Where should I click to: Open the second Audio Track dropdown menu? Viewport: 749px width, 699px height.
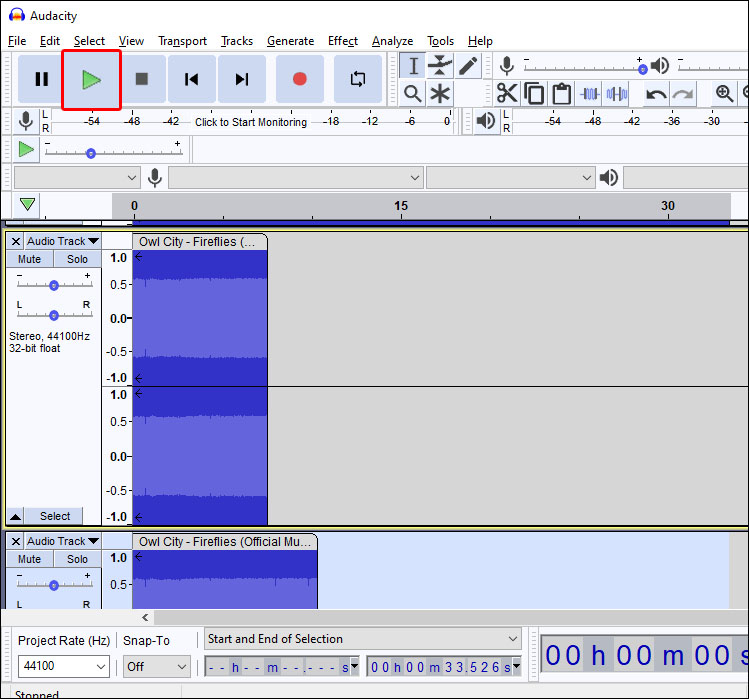63,541
